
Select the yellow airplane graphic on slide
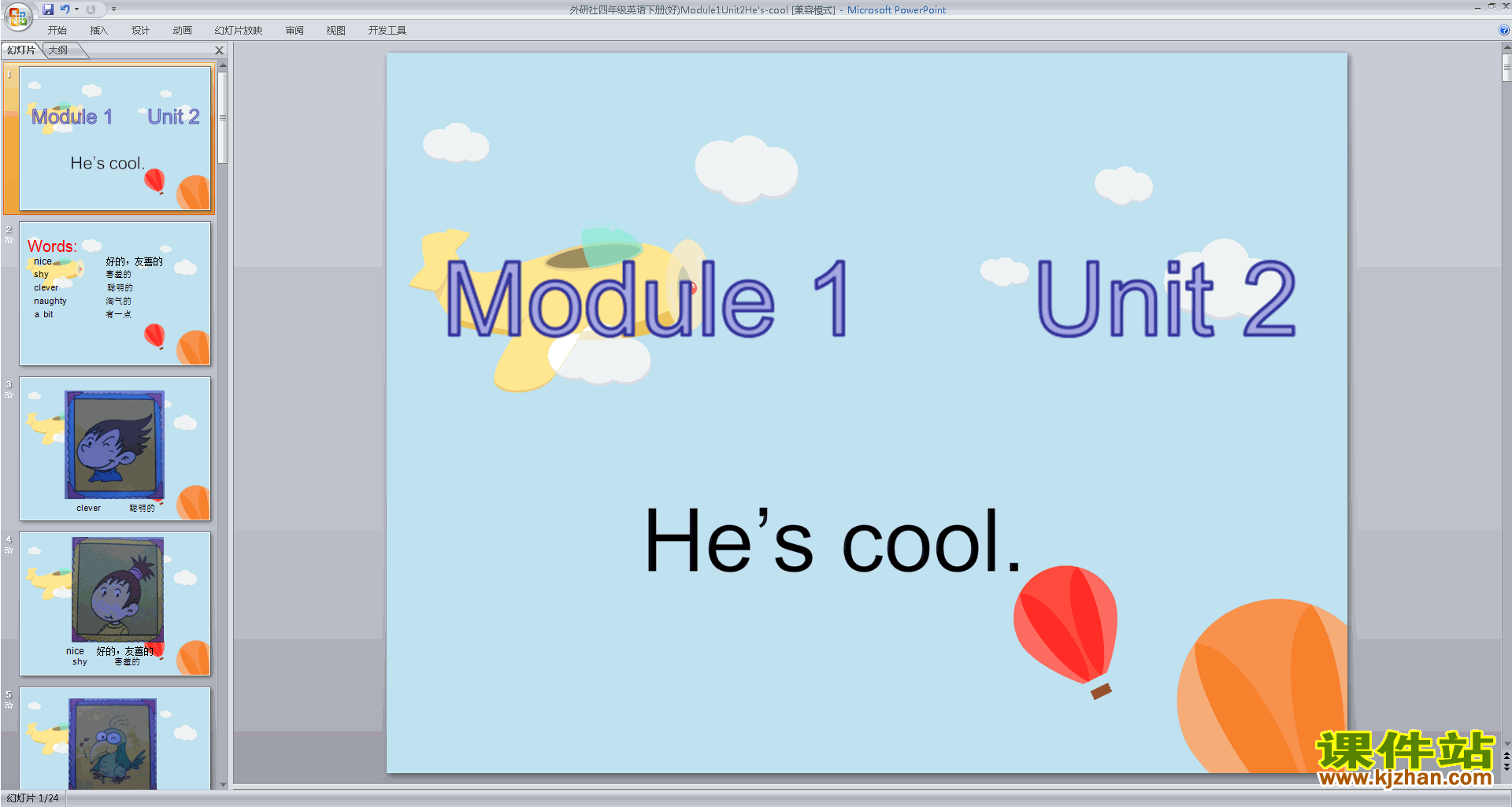coord(558,309)
